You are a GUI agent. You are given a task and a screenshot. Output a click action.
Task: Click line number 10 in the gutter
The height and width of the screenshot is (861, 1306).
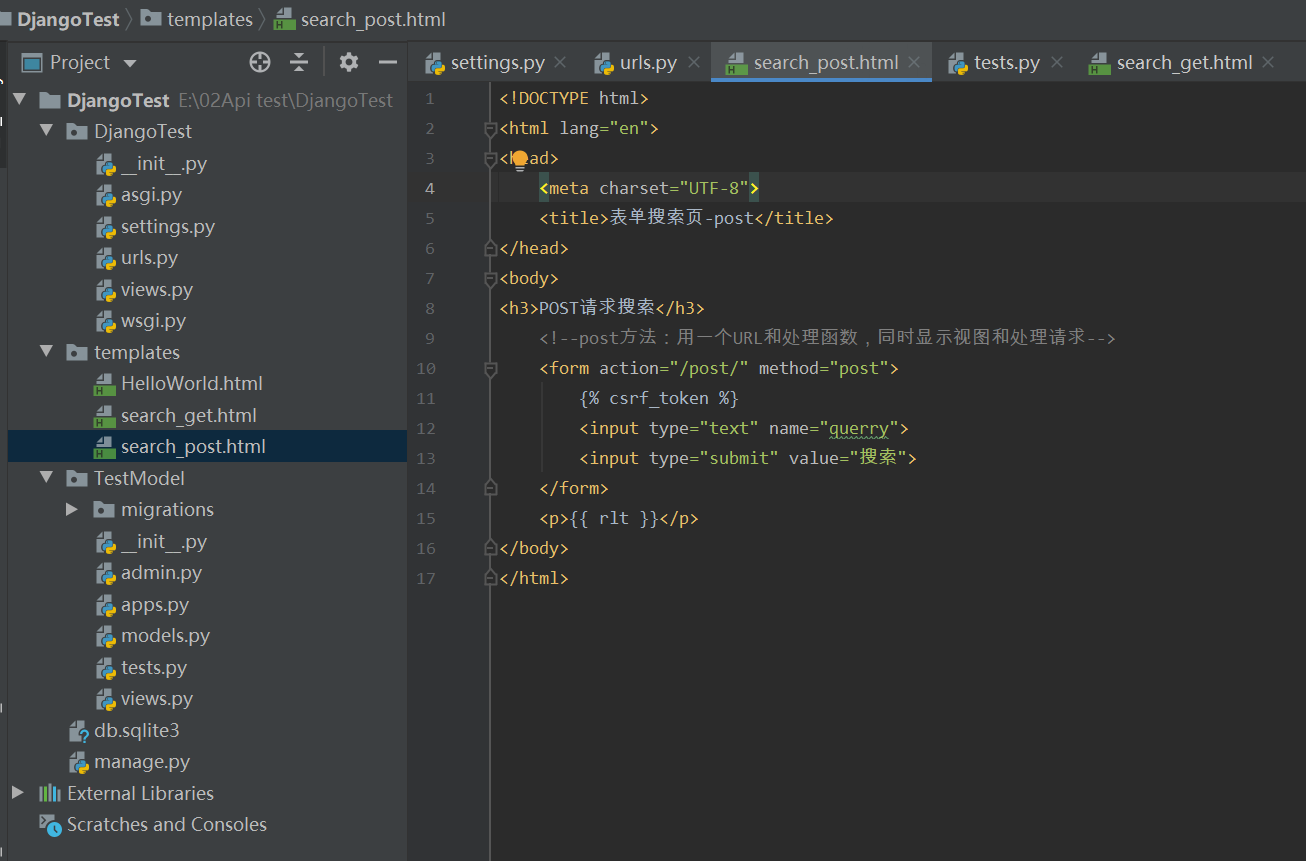click(426, 368)
